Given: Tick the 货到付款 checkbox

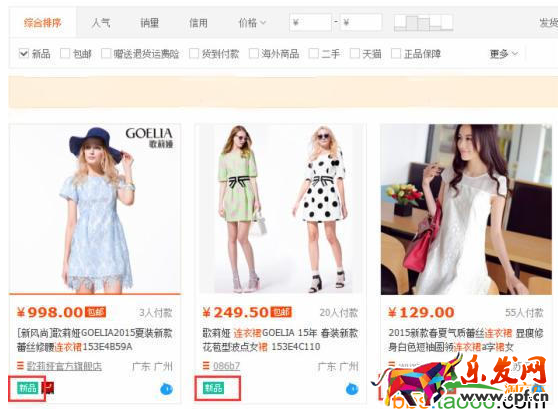Looking at the screenshot, I should 194,54.
